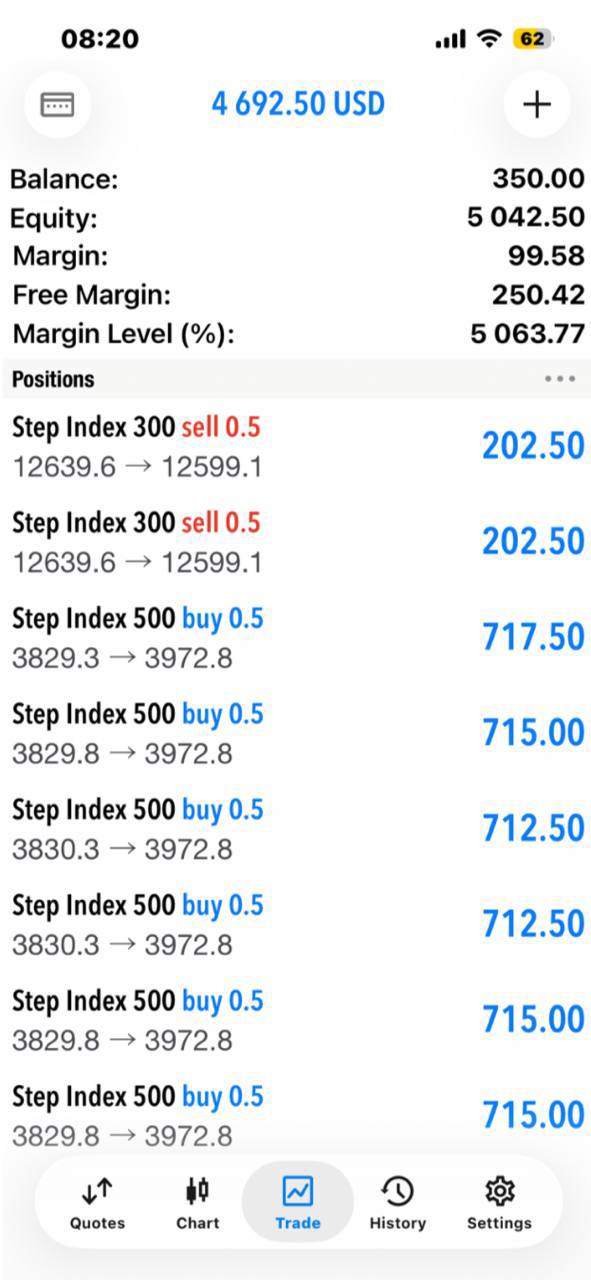This screenshot has height=1280, width=591.
Task: Switch to the Chart tab
Action: coord(198,1203)
